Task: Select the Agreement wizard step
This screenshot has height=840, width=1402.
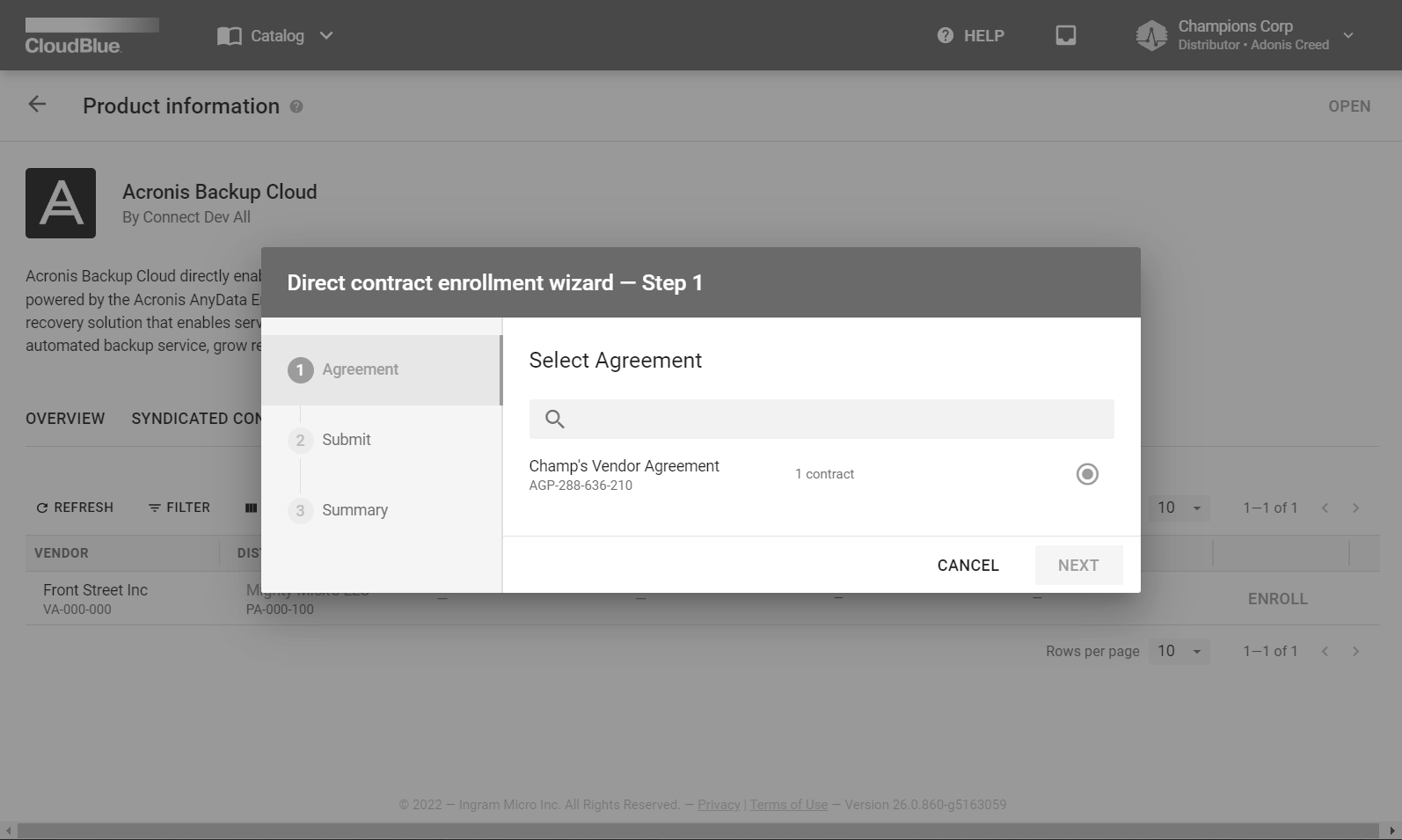Action: [x=382, y=369]
